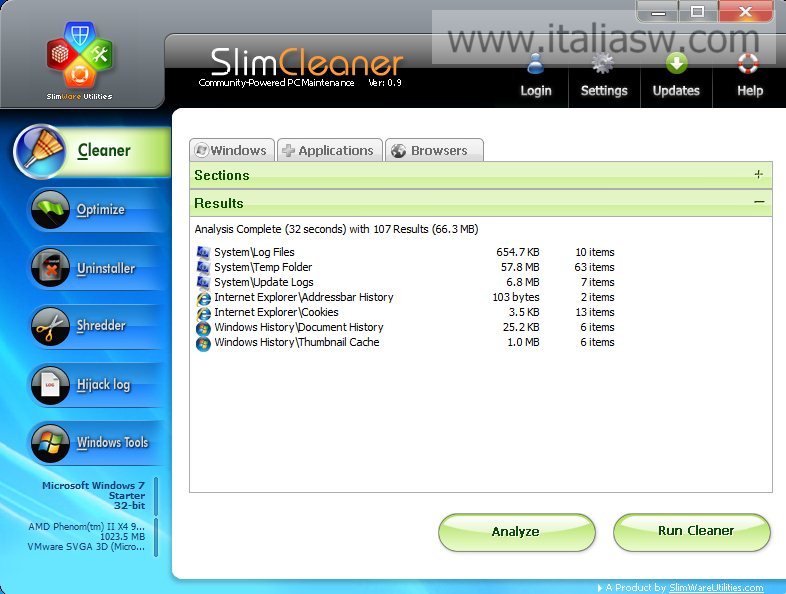The image size is (786, 594).
Task: Click the Microsoft Windows 7 Starter info
Action: (x=94, y=495)
